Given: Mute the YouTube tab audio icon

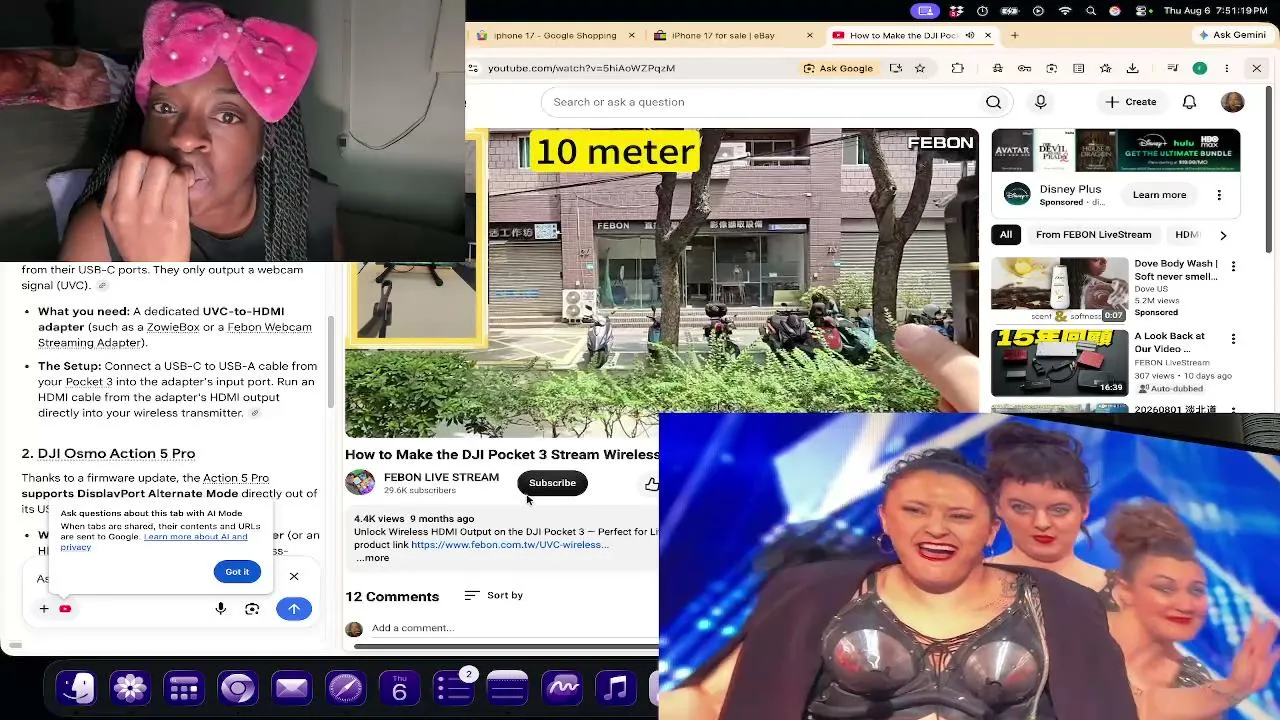Looking at the screenshot, I should pyautogui.click(x=970, y=35).
